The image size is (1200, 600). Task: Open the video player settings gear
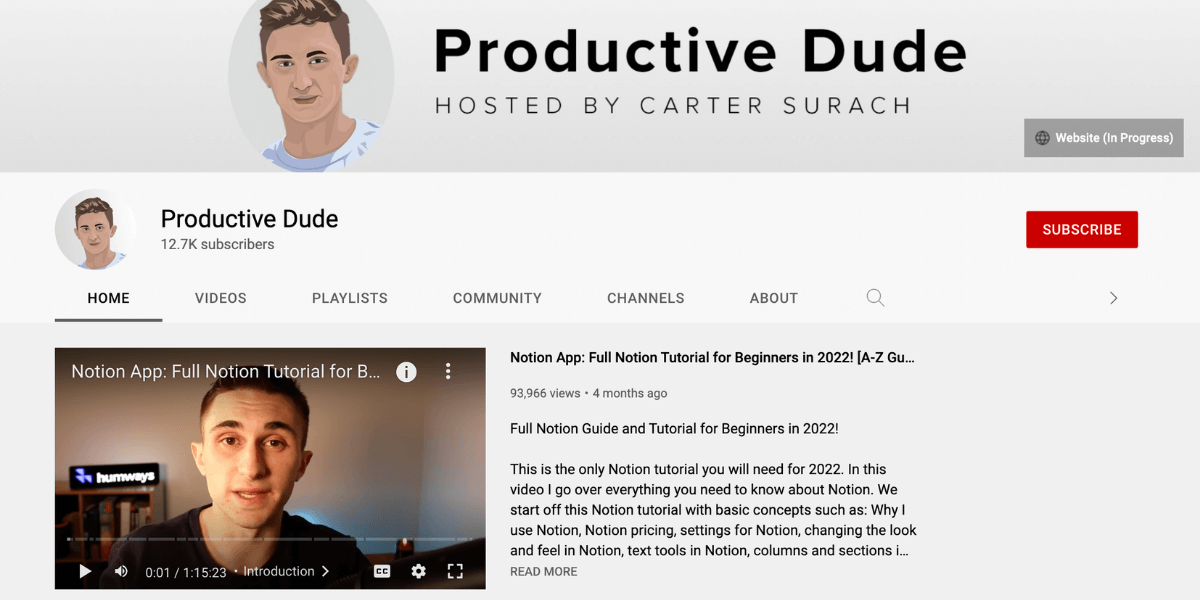click(418, 571)
